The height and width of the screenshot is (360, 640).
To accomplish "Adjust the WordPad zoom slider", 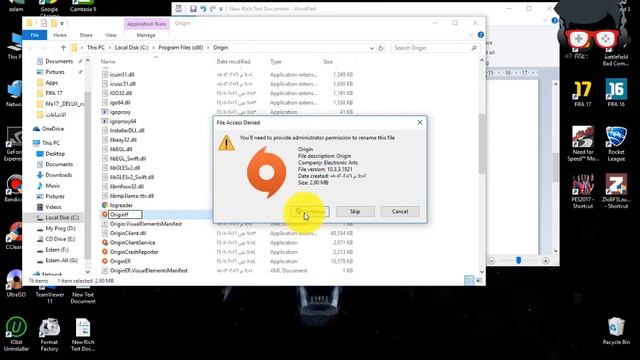I will [x=518, y=260].
